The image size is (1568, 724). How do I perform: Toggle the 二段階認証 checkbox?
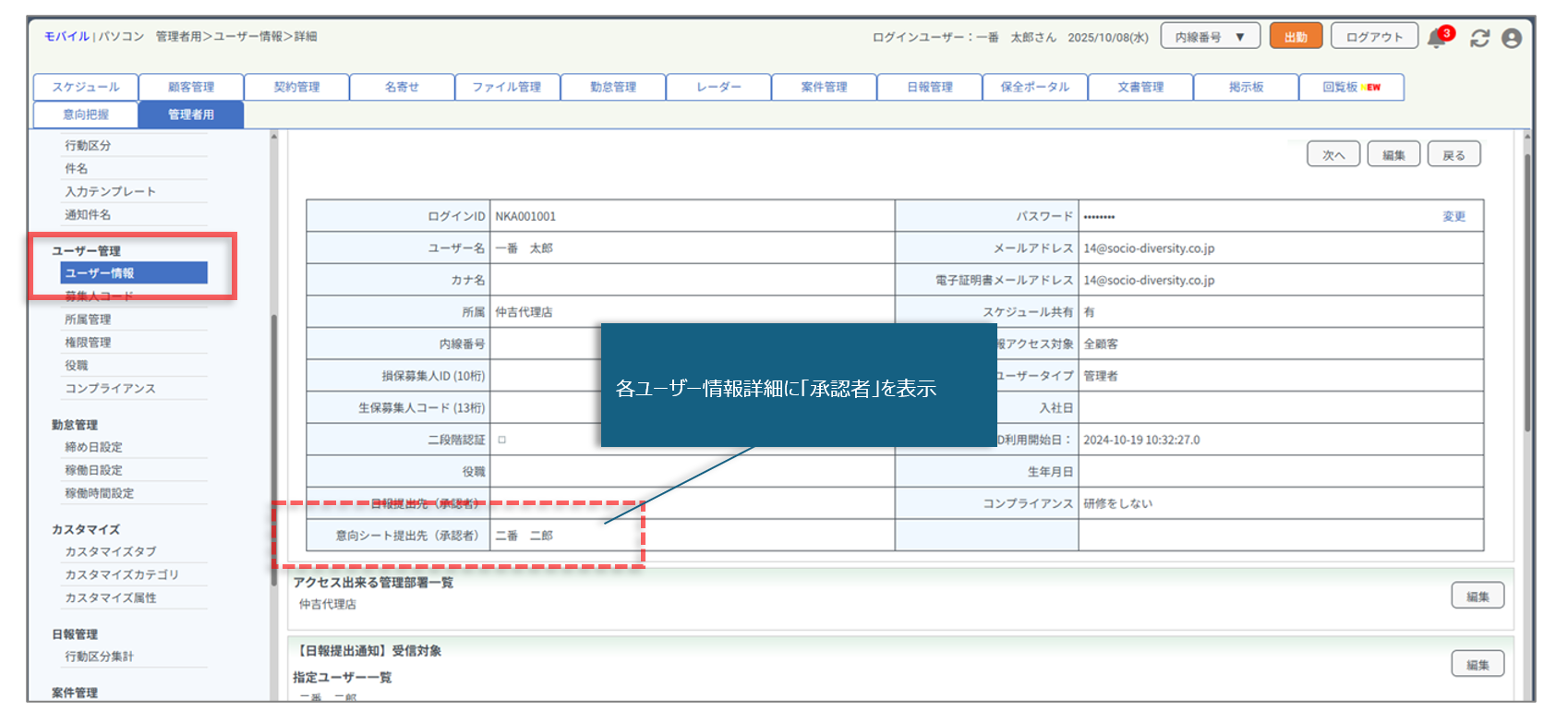(502, 440)
